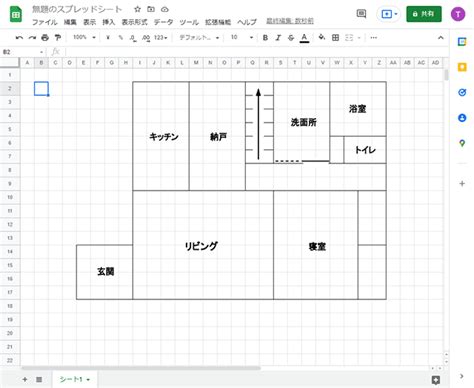Screen dimensions: 474x388
Task: Open Maps side panel
Action: coord(462,143)
